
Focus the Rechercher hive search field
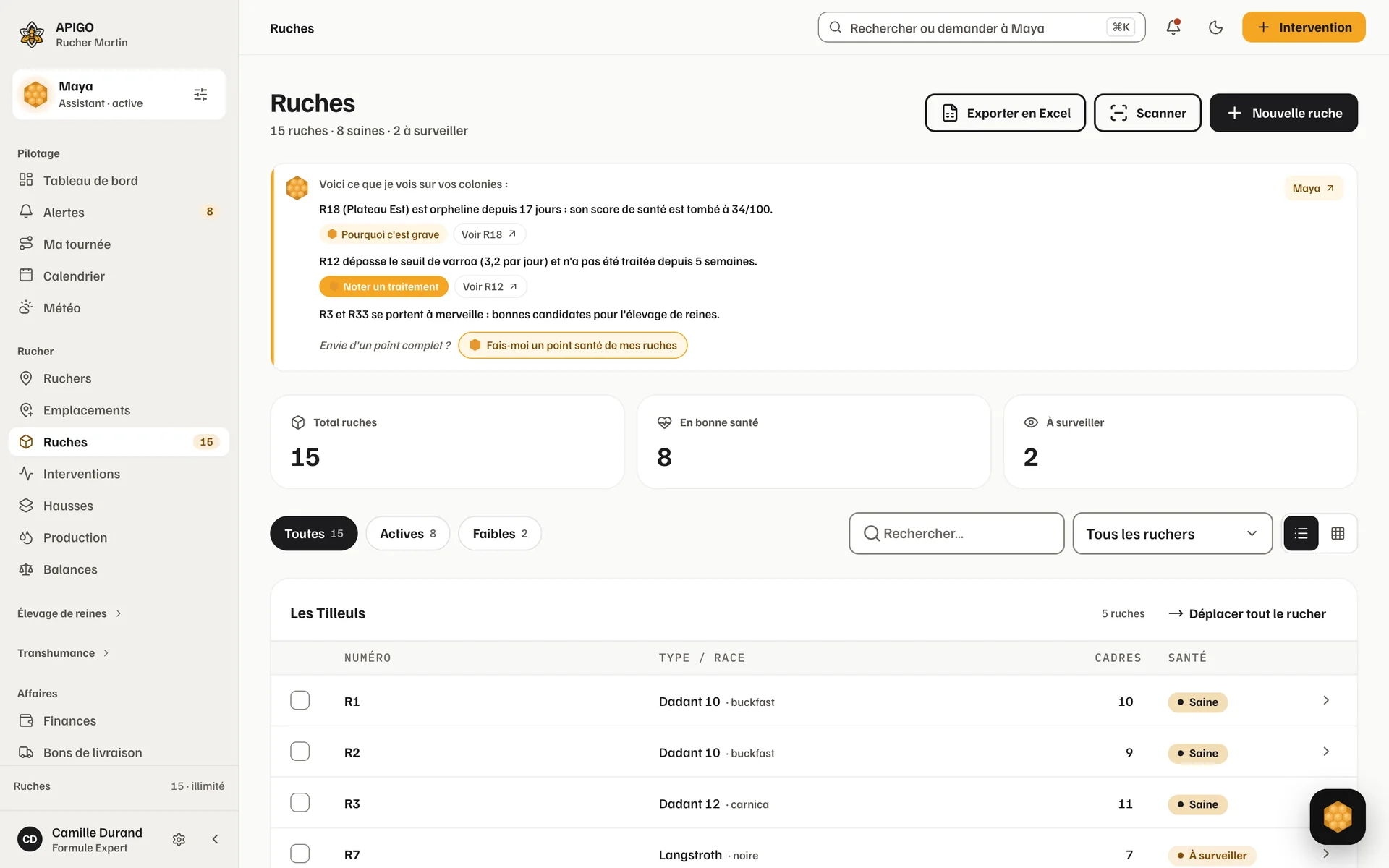[956, 534]
